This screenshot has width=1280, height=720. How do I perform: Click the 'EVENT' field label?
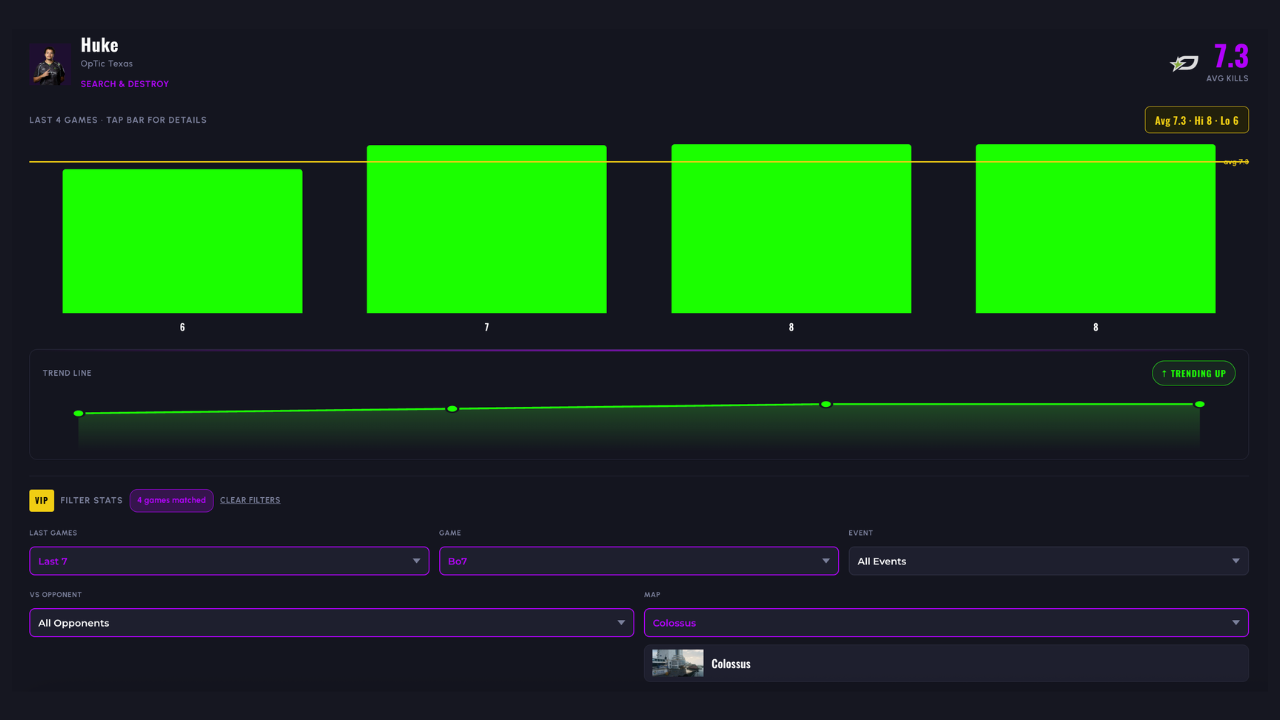[861, 533]
